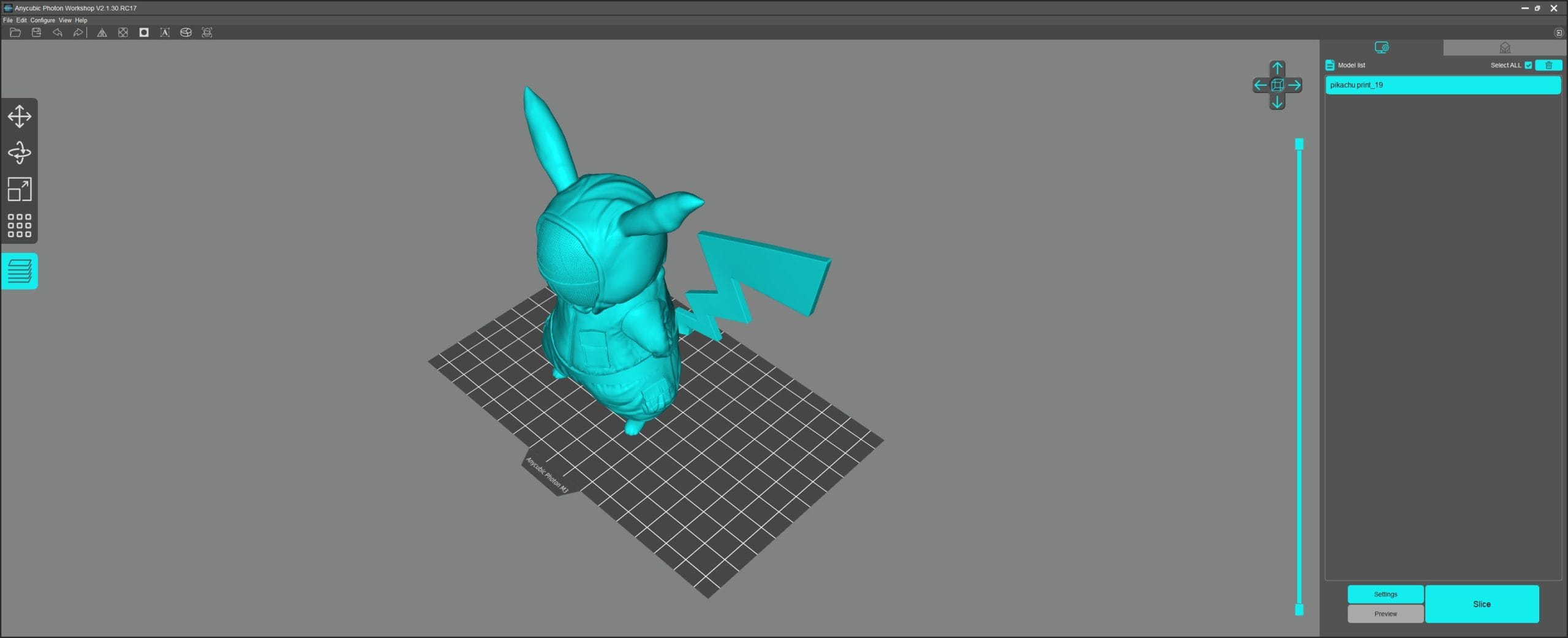Click the Preview button
1568x638 pixels.
1385,614
